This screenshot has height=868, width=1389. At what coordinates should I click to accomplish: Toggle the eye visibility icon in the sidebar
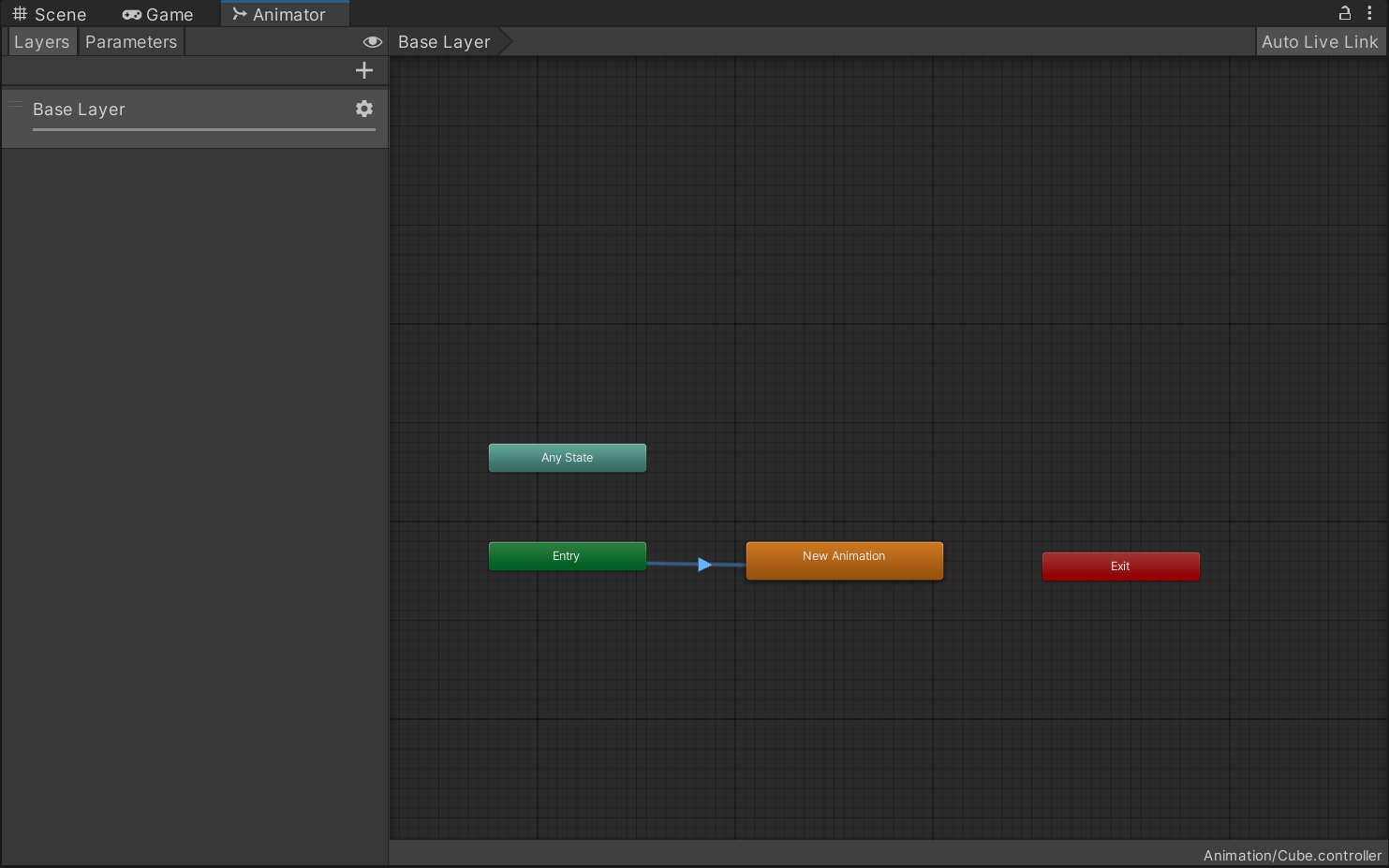click(x=372, y=42)
